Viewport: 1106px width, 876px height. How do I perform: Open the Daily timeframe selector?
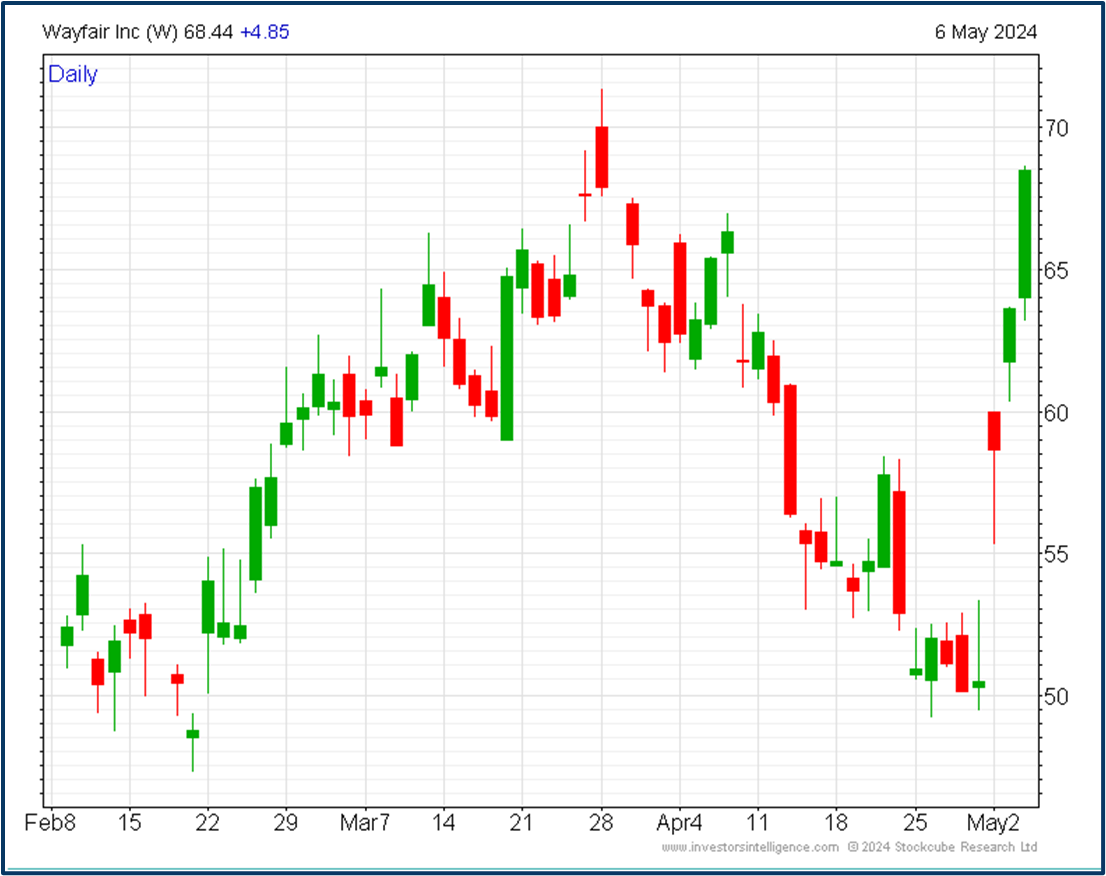[72, 74]
